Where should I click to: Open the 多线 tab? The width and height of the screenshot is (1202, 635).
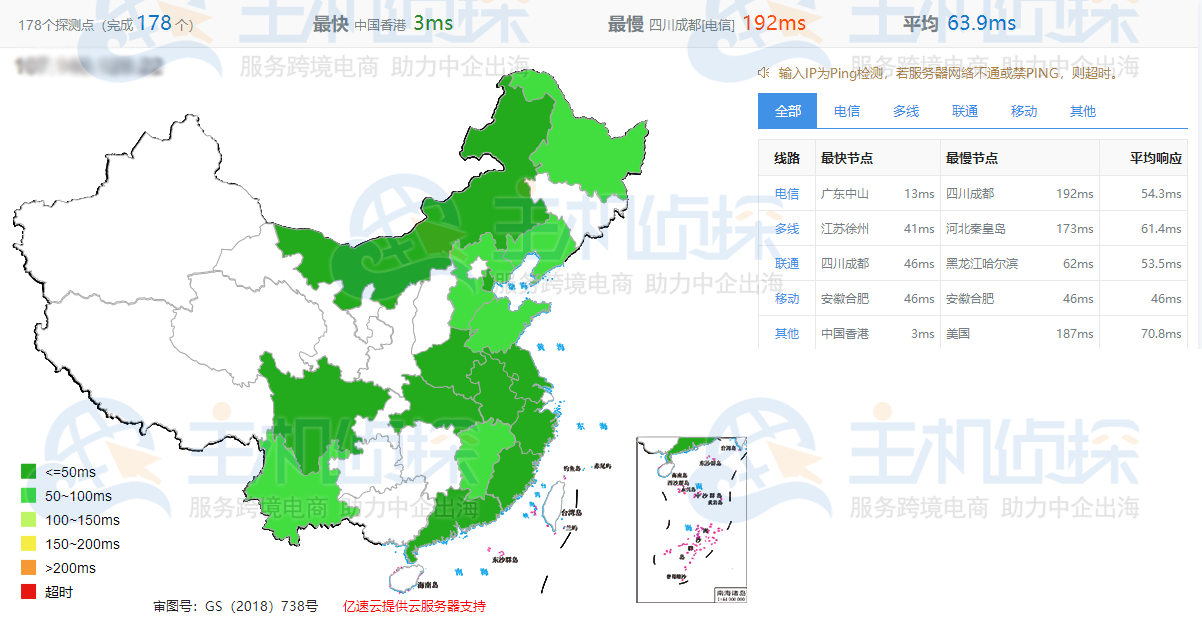(x=904, y=110)
